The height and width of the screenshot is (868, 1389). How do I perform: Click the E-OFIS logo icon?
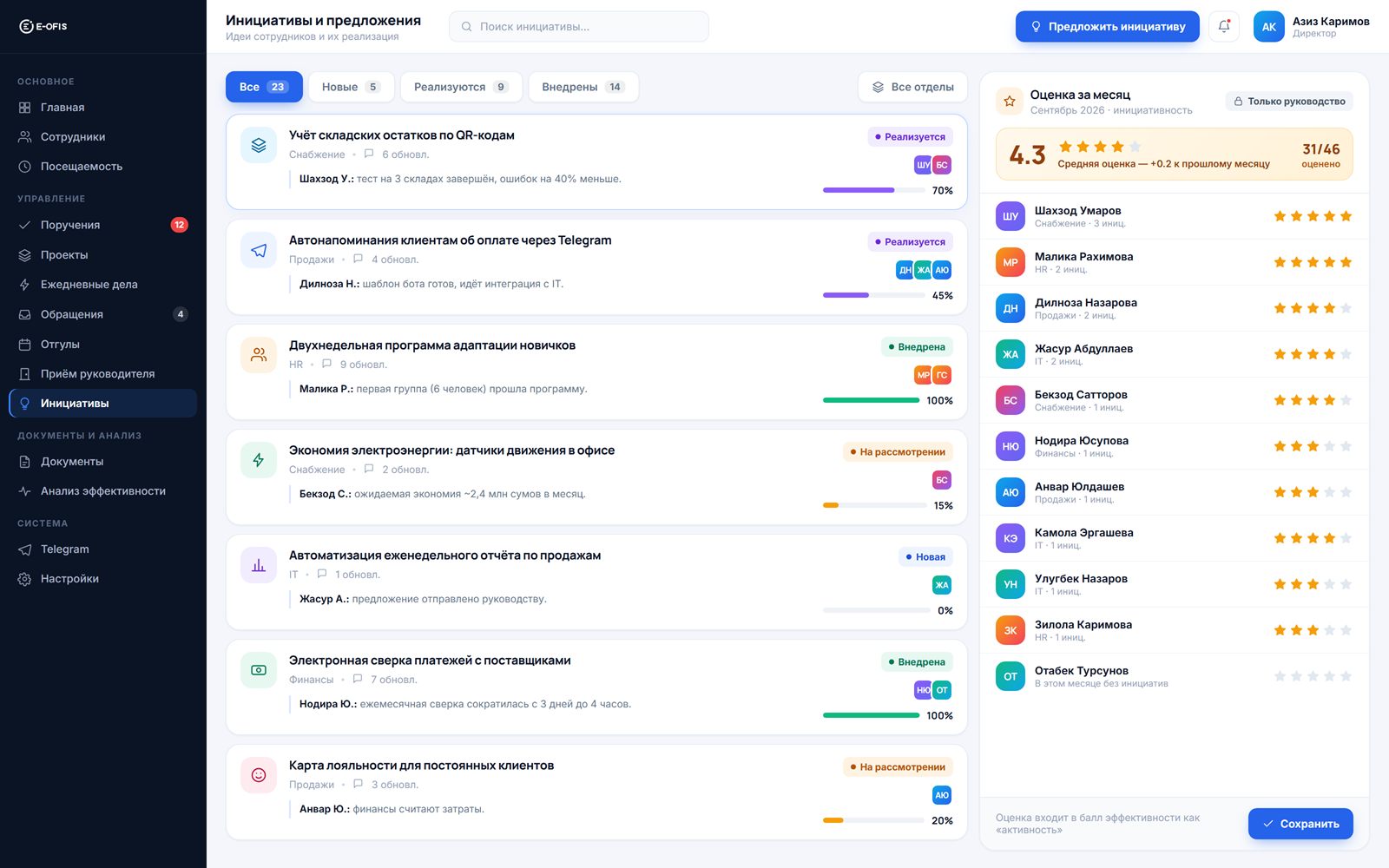[26, 26]
